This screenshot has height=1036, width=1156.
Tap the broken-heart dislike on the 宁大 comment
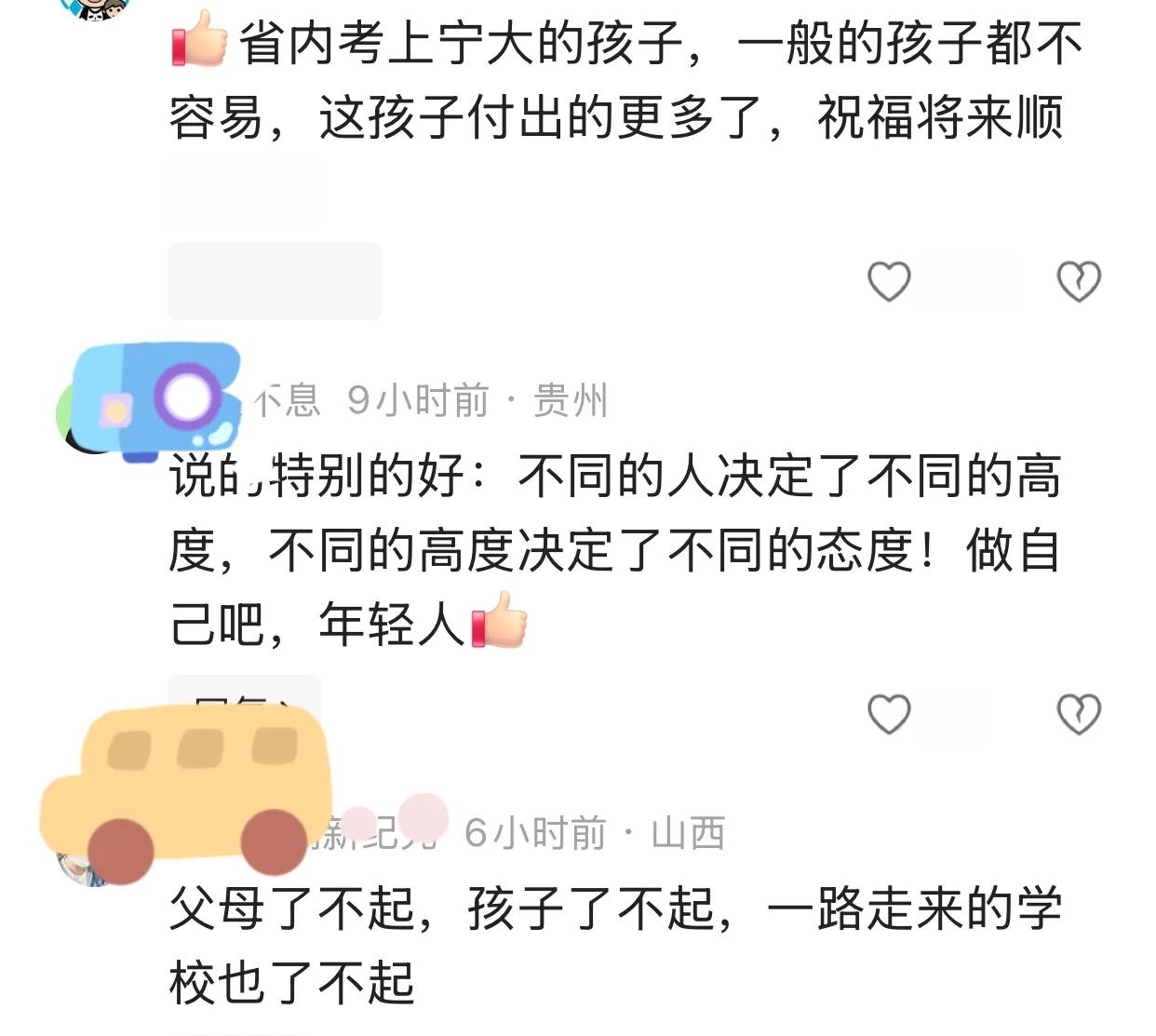pos(1079,281)
